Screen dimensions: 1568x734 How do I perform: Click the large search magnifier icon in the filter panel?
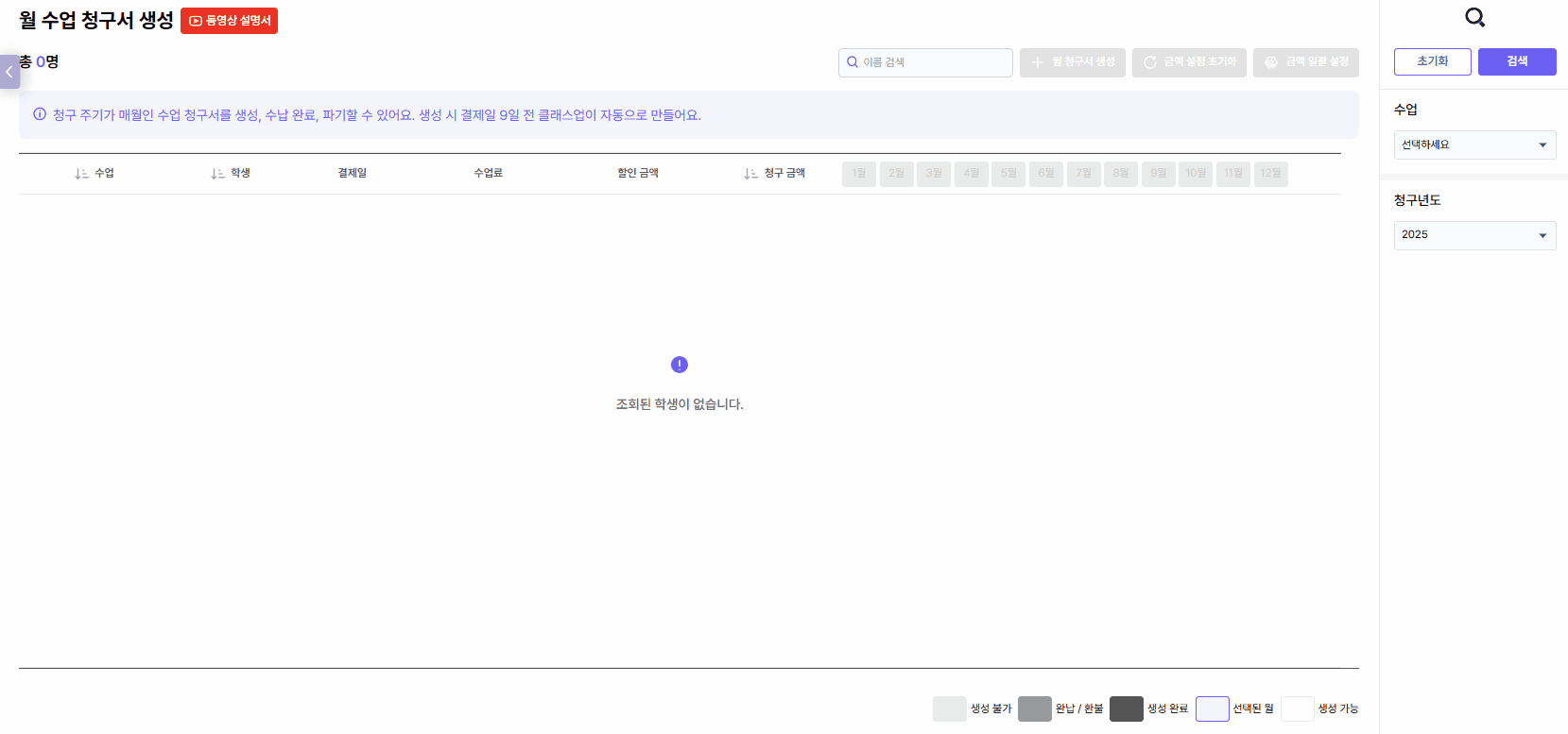coord(1475,18)
